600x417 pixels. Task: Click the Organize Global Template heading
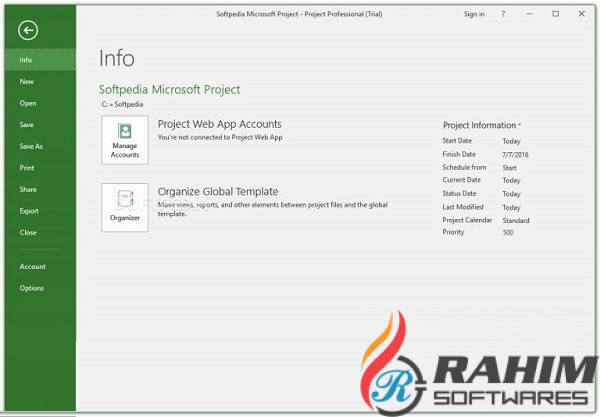[218, 191]
